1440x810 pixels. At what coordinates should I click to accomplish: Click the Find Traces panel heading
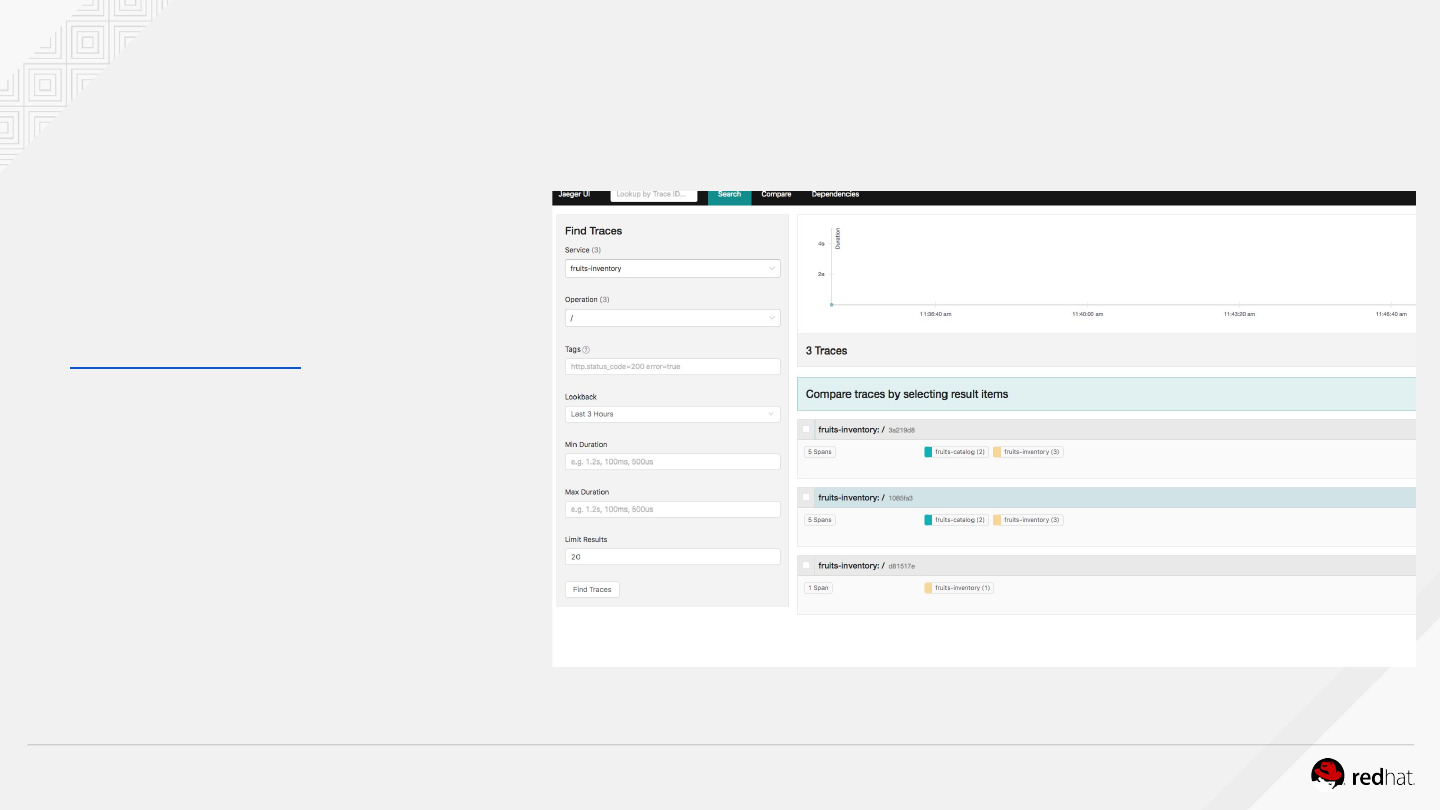[593, 231]
